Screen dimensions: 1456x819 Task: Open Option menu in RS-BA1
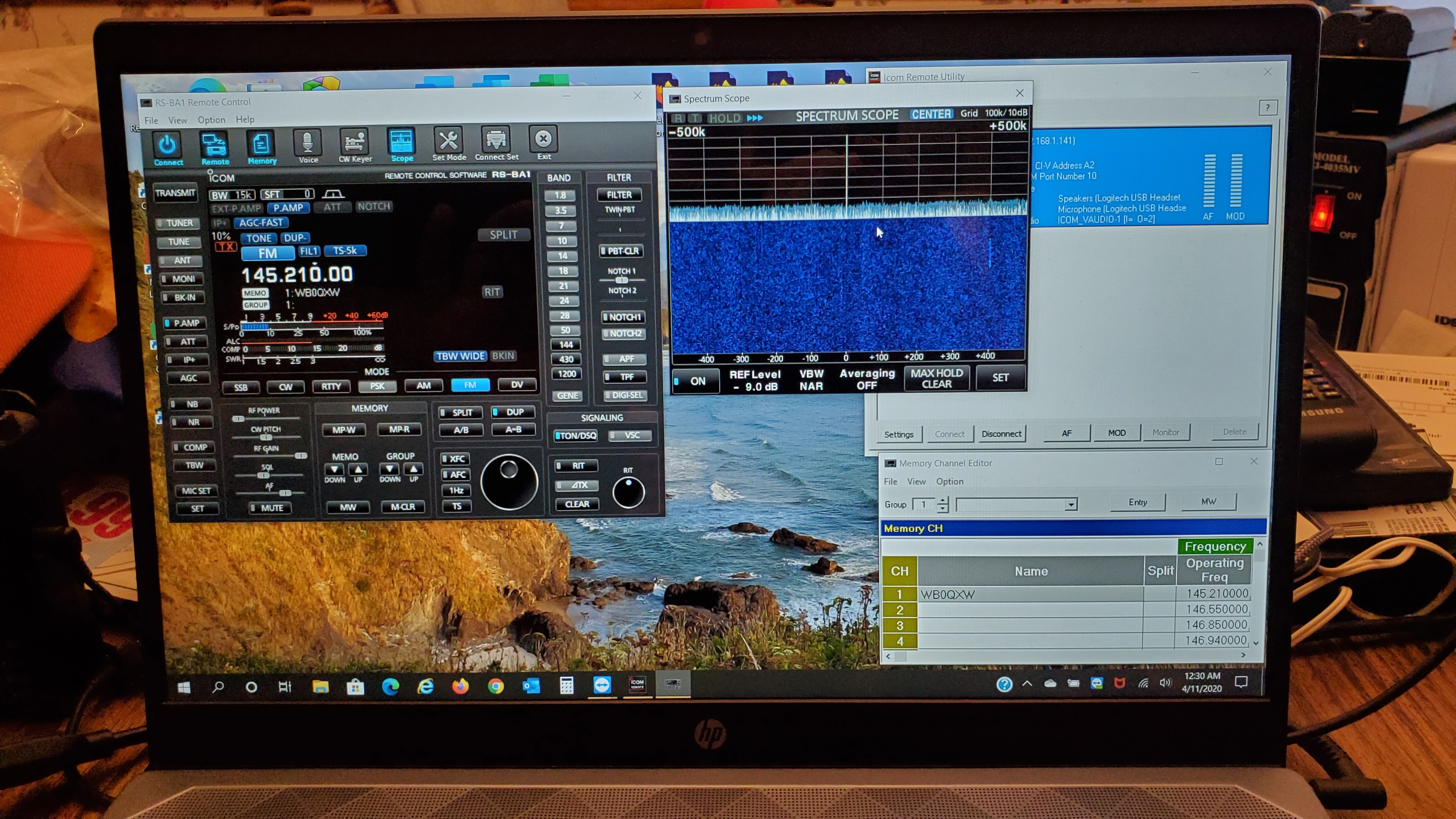coord(211,120)
